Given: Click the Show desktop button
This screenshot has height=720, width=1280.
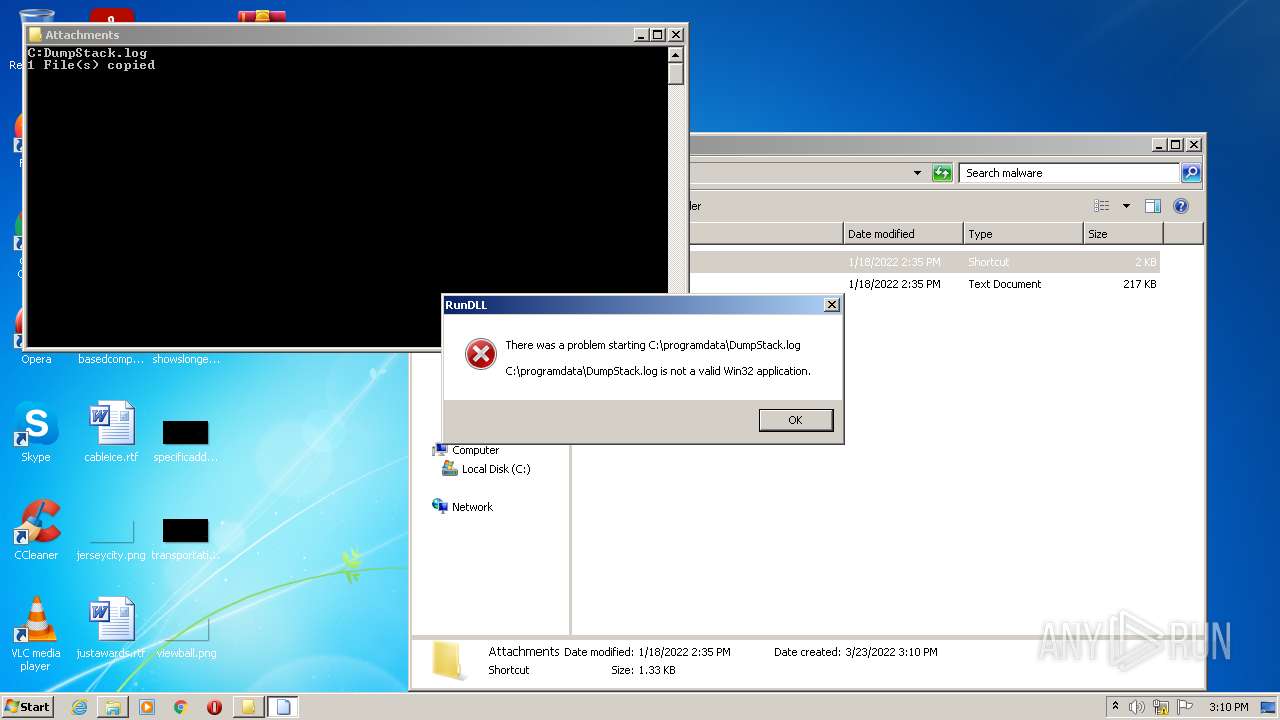Looking at the screenshot, I should click(x=1269, y=707).
